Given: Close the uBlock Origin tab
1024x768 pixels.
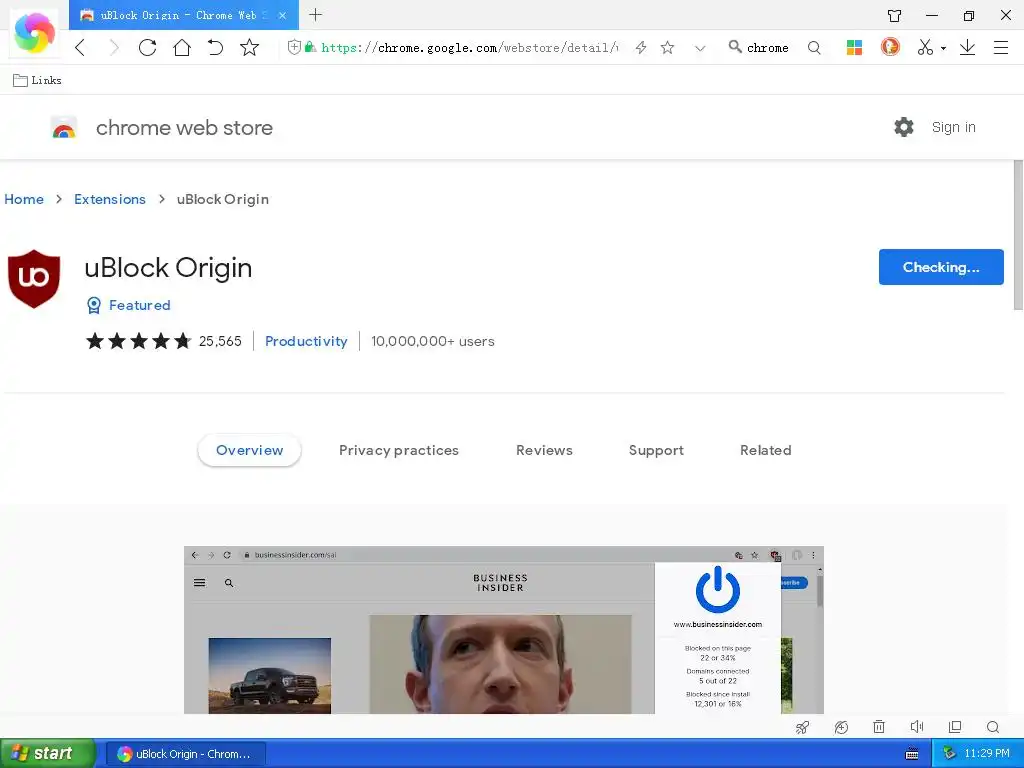Looking at the screenshot, I should (282, 15).
